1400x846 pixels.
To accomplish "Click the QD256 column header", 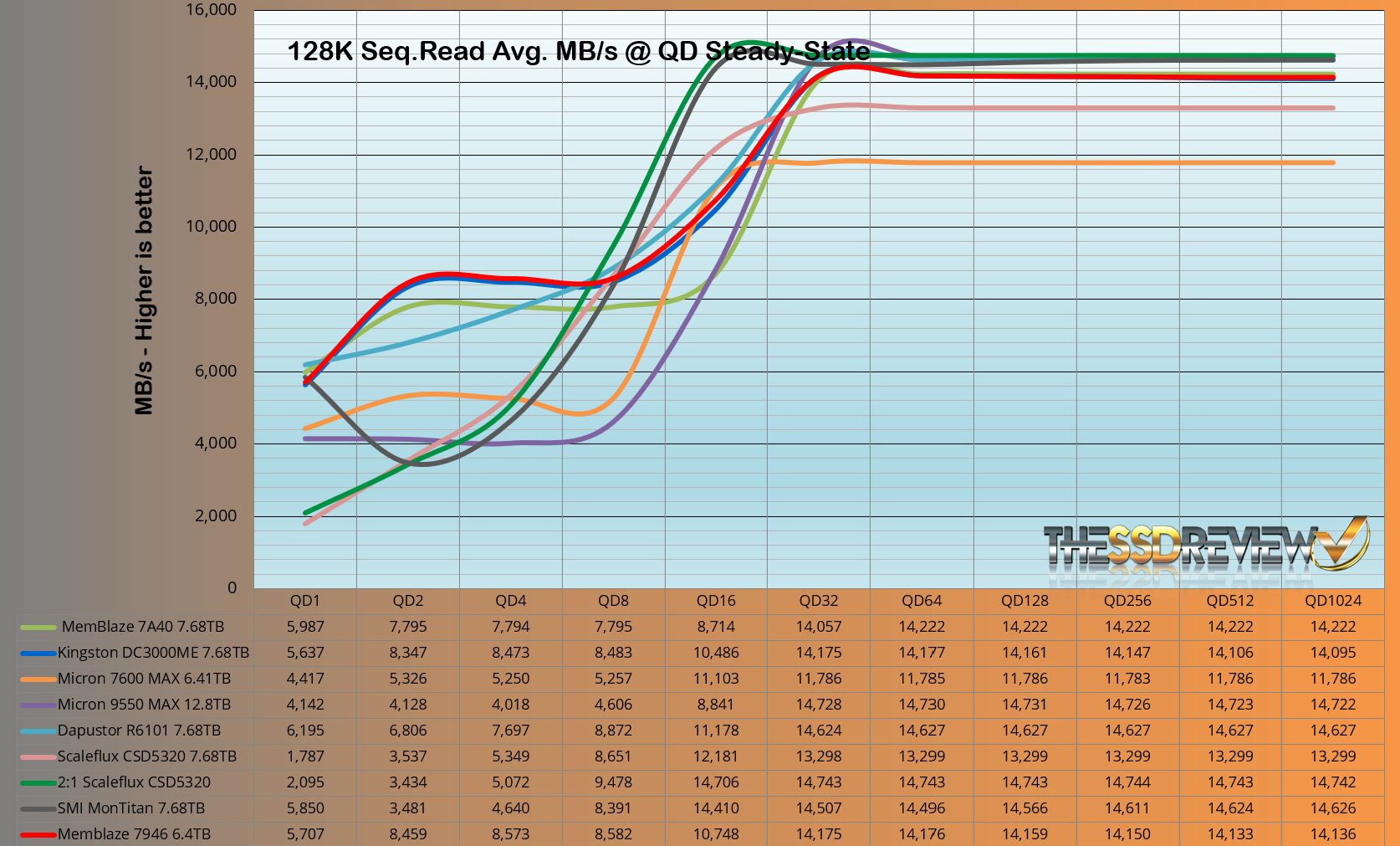I will click(x=1127, y=601).
